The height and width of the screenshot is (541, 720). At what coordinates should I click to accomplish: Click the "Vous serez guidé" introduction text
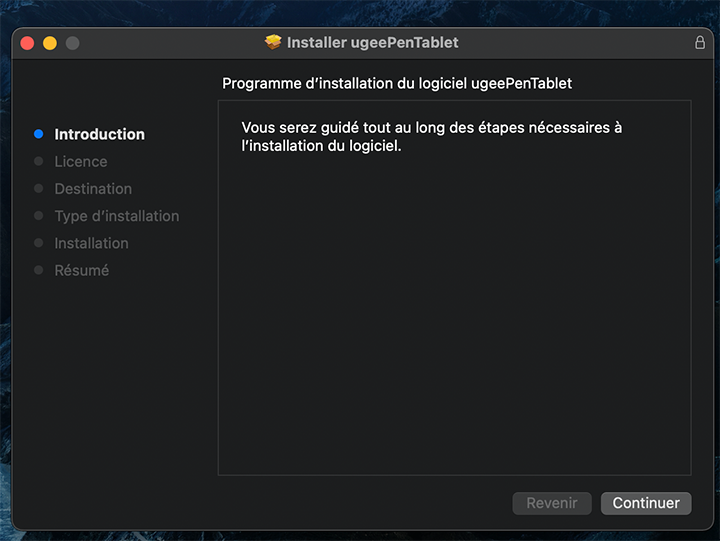point(432,137)
